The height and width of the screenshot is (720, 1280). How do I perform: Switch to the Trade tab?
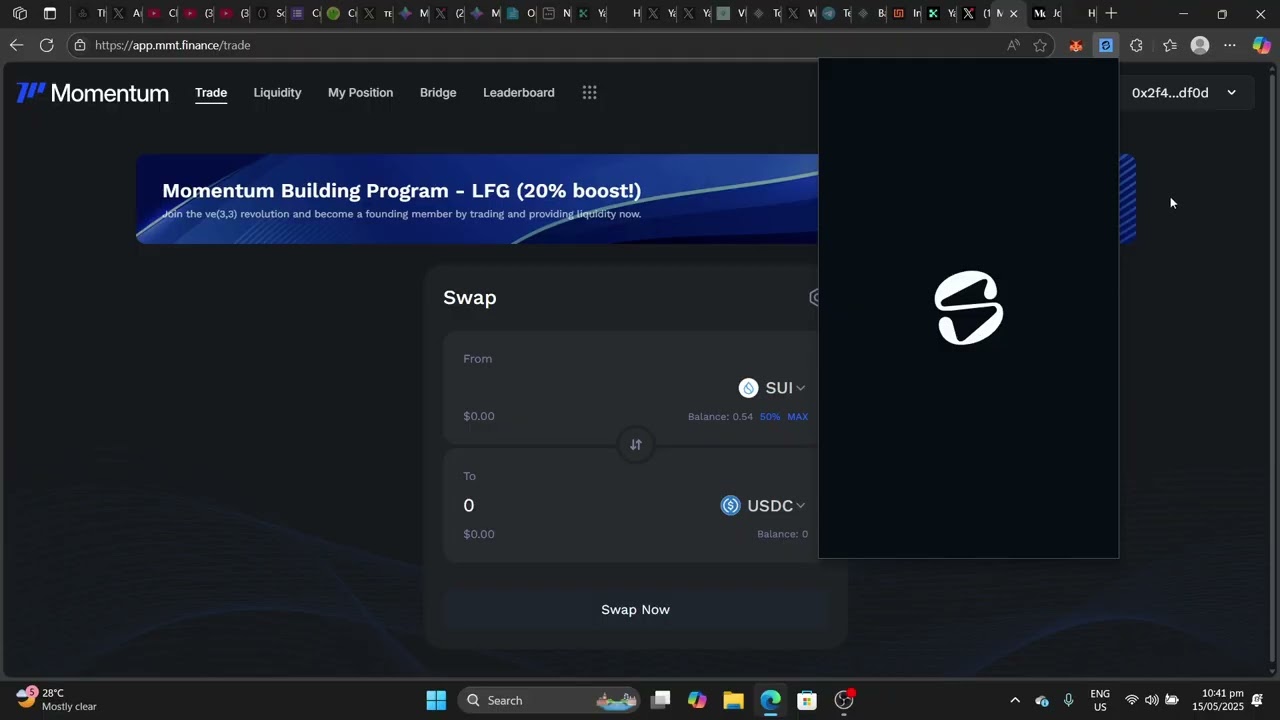tap(211, 92)
